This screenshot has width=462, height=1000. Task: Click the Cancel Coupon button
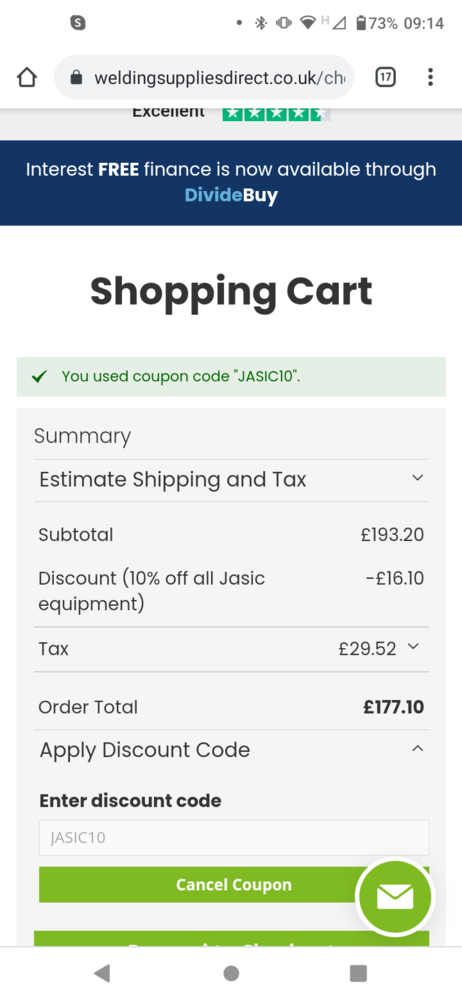234,885
